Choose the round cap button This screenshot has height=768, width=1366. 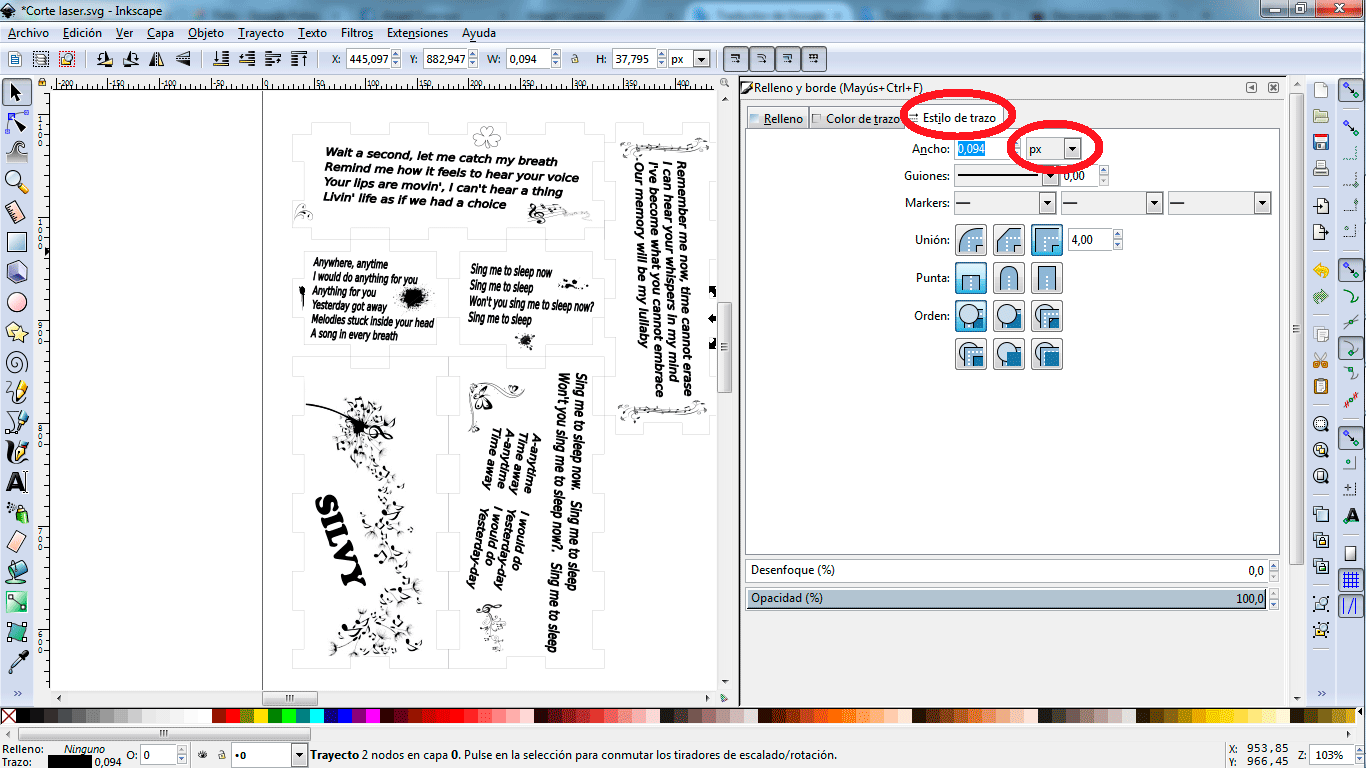coord(1009,278)
